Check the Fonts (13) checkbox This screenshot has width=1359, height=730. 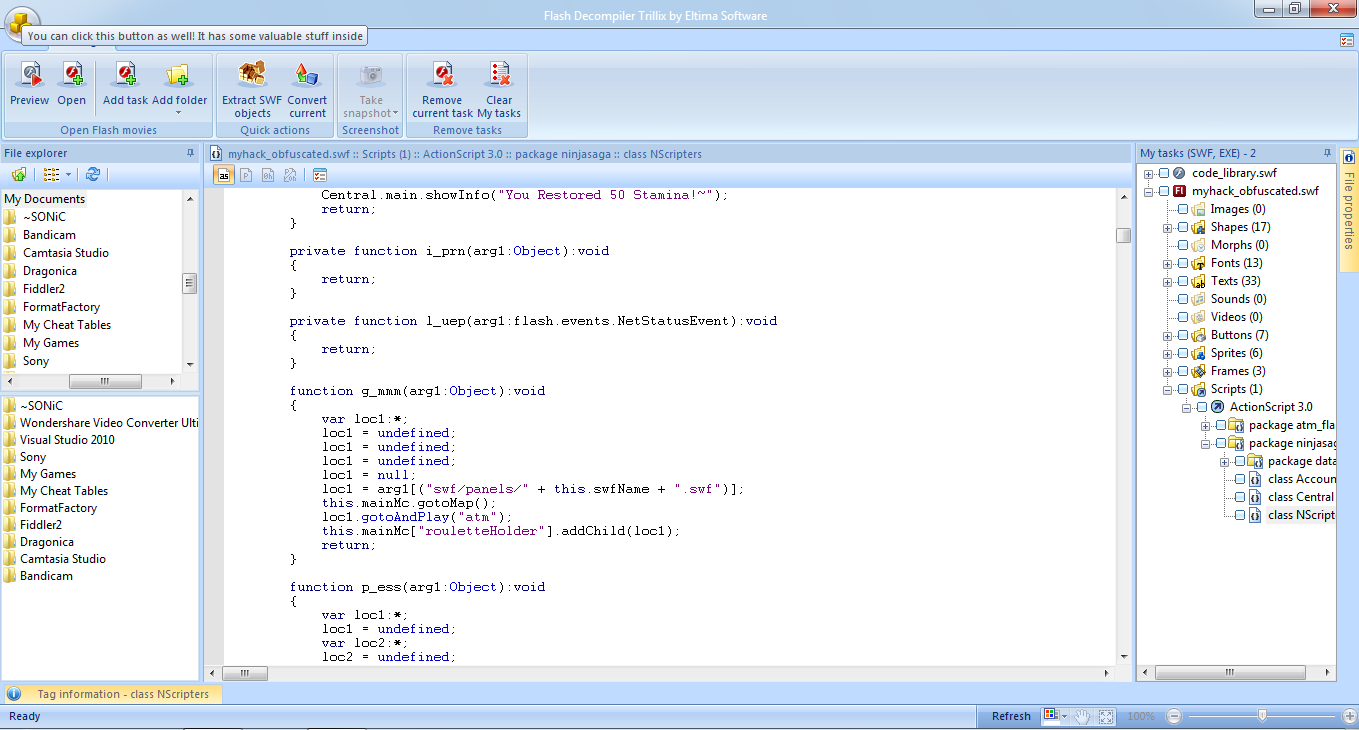coord(1183,263)
